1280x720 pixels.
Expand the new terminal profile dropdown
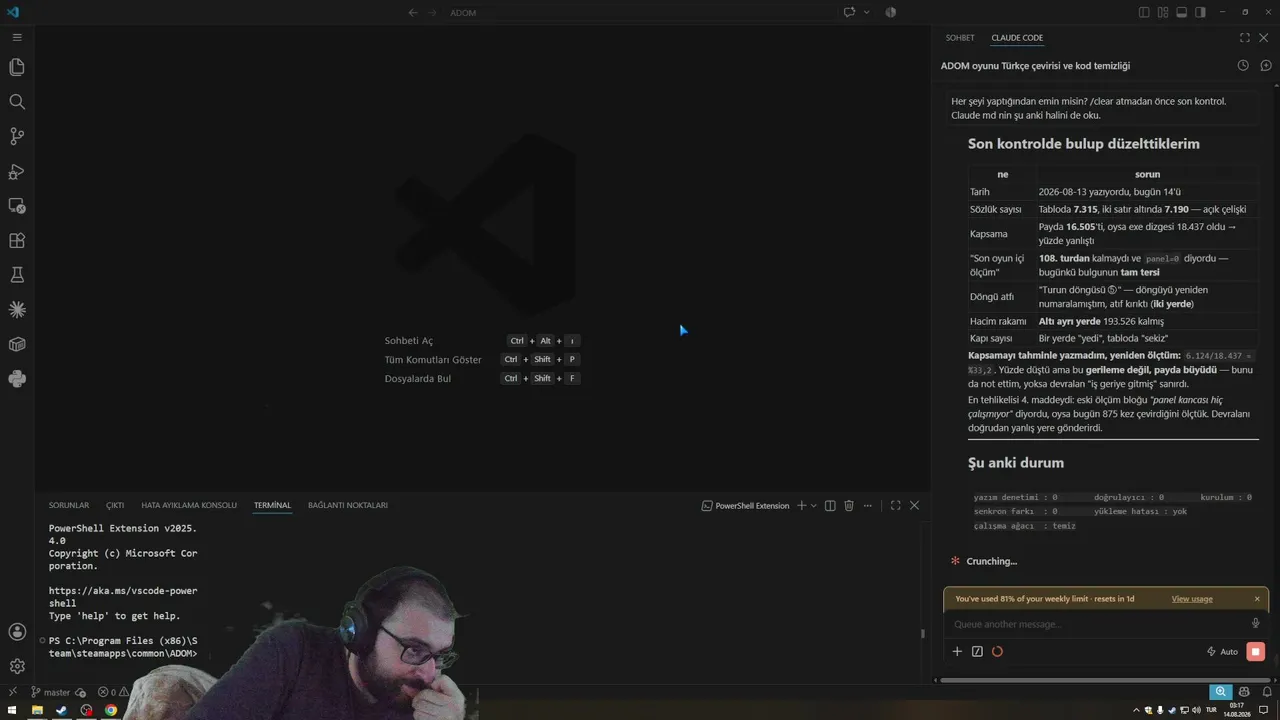[813, 506]
